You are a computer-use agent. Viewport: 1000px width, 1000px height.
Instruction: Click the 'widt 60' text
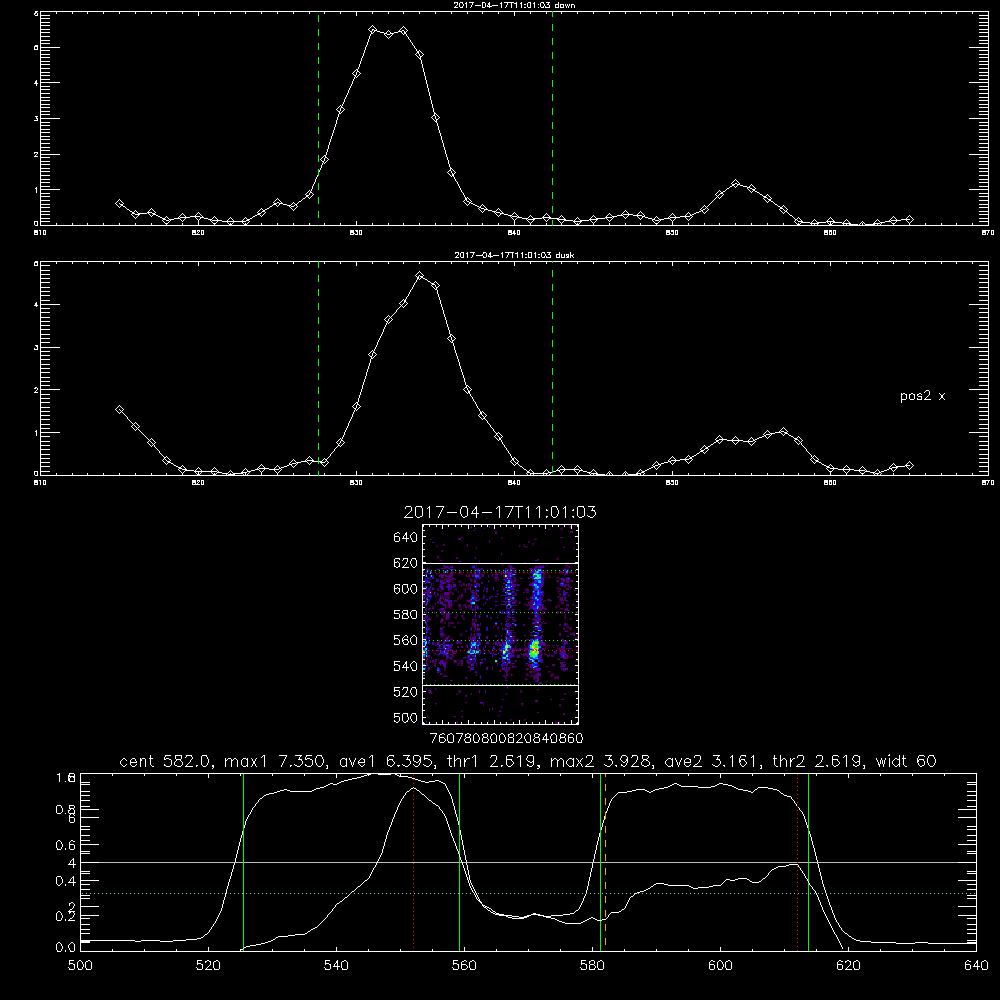point(906,761)
